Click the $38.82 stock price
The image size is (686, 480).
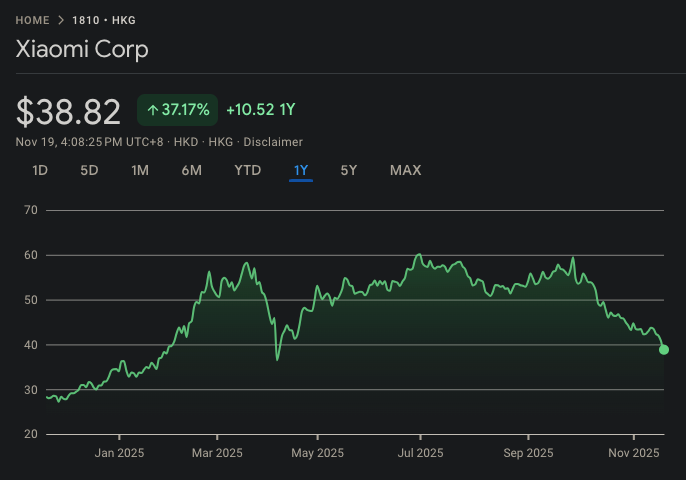point(68,111)
